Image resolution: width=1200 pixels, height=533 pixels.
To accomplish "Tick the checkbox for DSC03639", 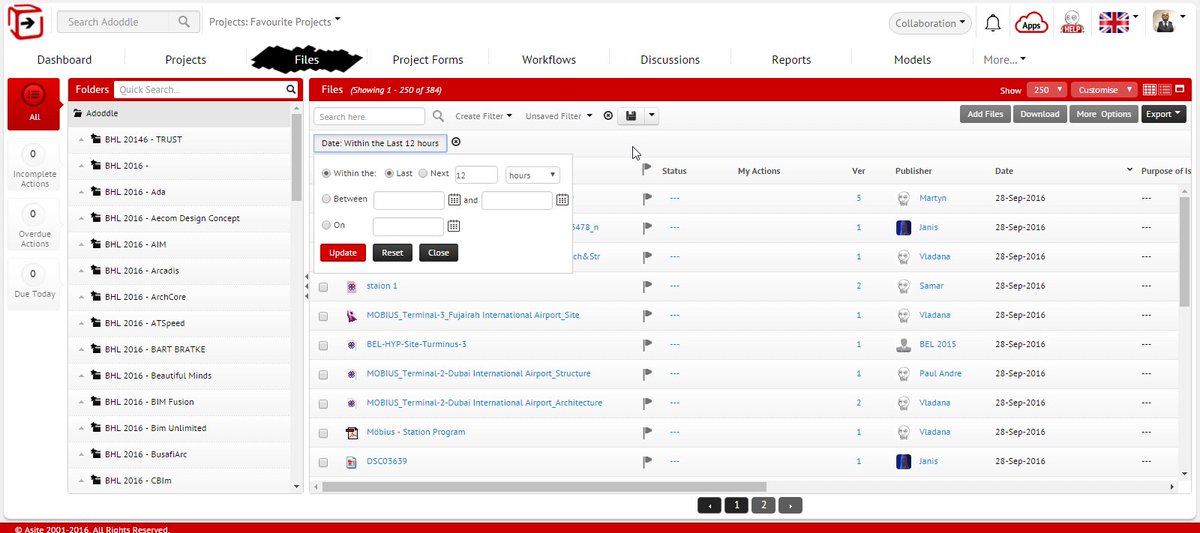I will [323, 463].
